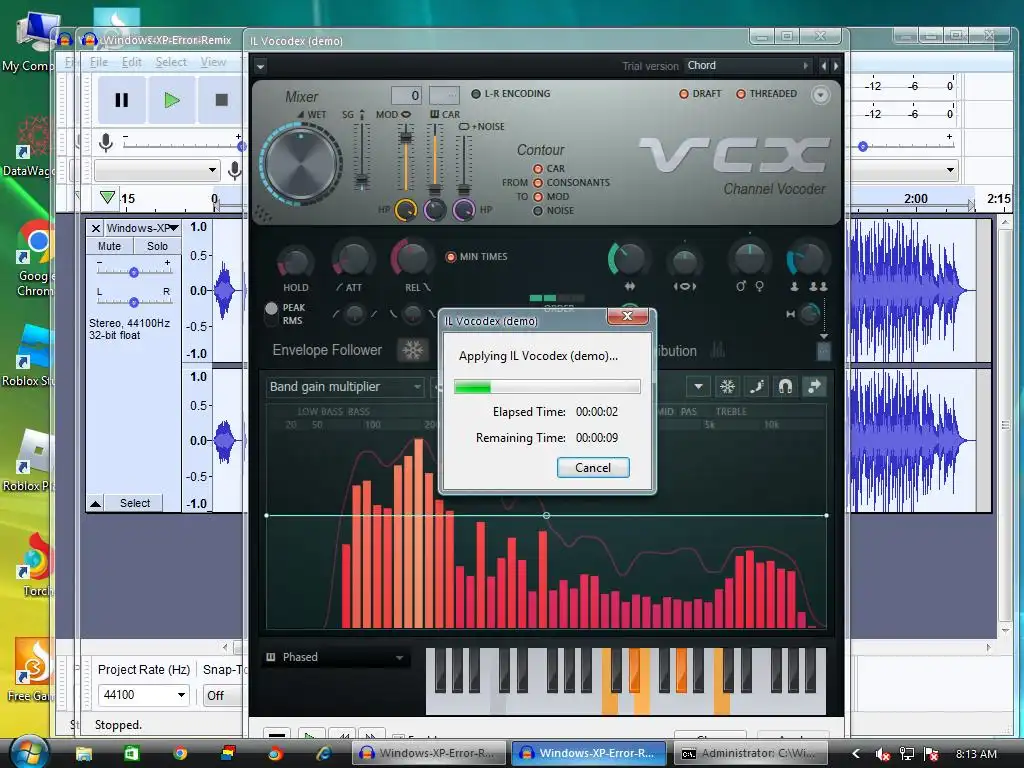This screenshot has width=1024, height=768.
Task: Open the Windows-XP track name dropdown
Action: tap(142, 228)
